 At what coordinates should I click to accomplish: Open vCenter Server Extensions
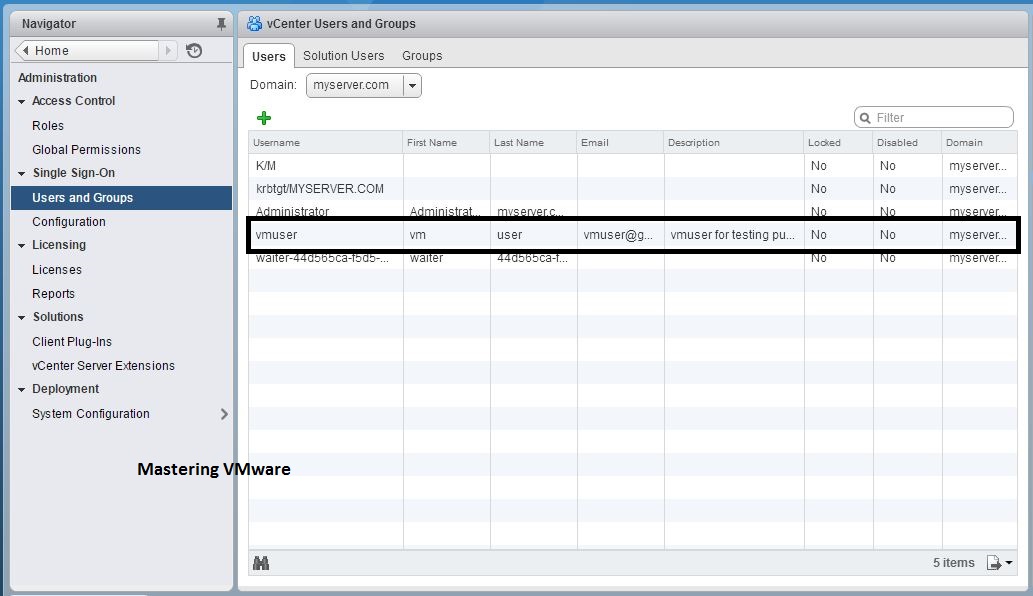[103, 366]
